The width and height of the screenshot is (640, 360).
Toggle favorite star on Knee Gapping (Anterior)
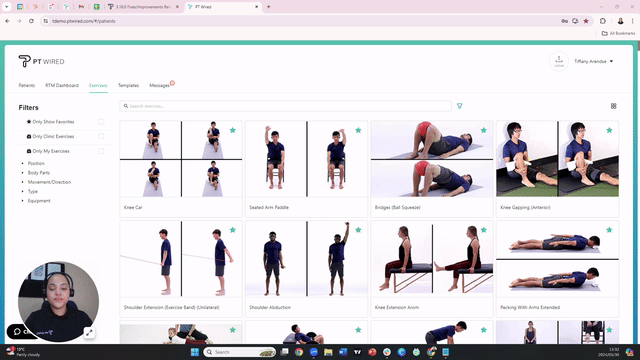click(609, 130)
